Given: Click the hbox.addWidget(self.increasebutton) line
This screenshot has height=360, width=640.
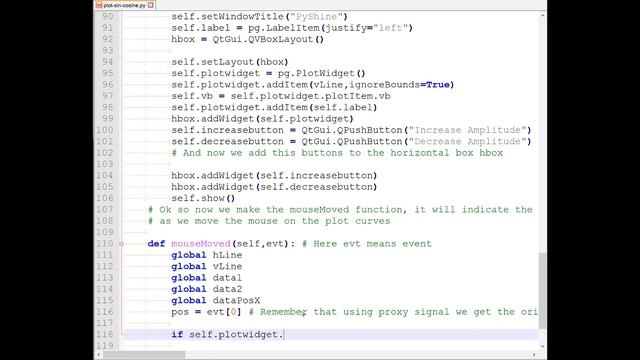Looking at the screenshot, I should click(x=274, y=176).
